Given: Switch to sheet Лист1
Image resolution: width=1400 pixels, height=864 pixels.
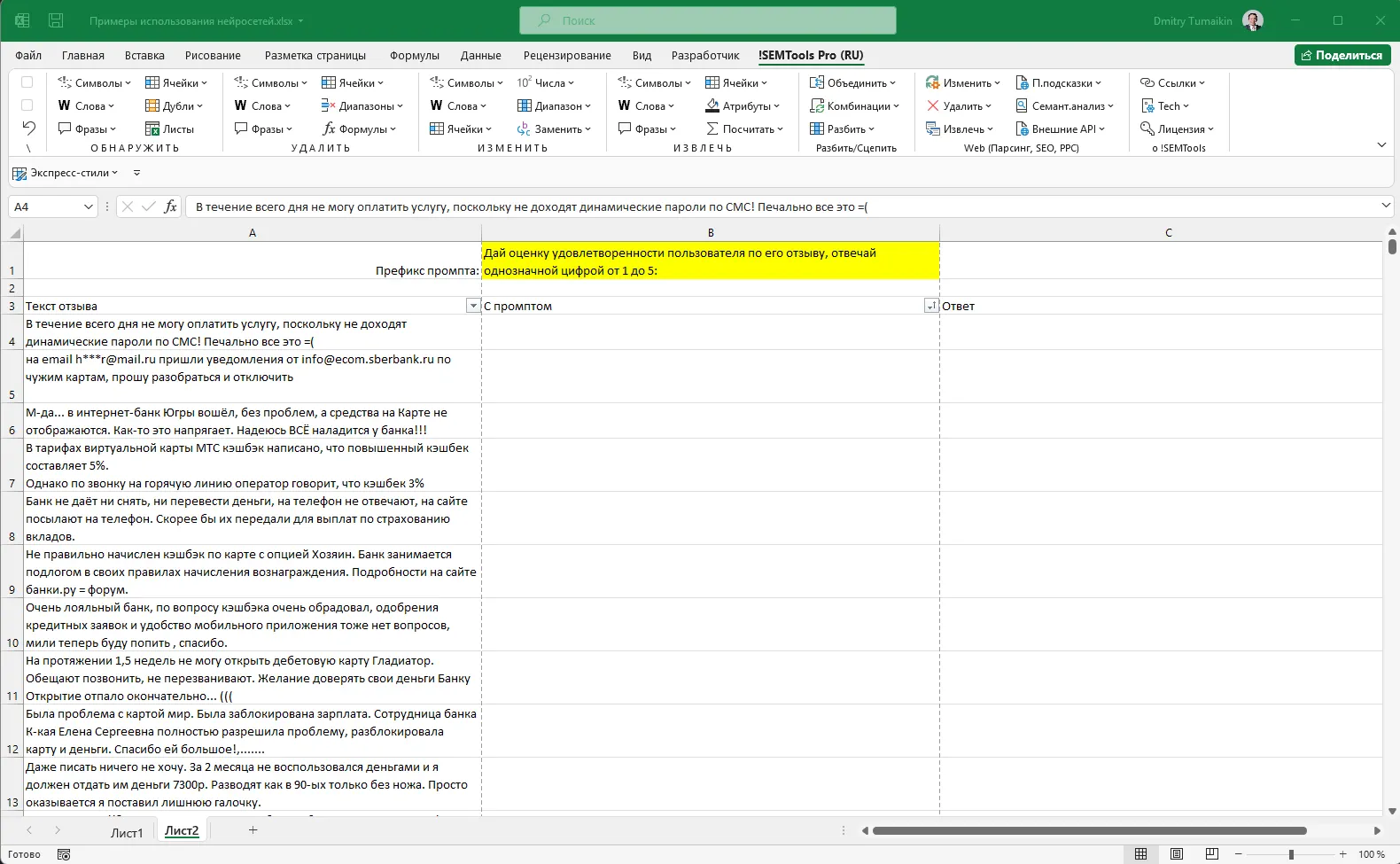Looking at the screenshot, I should [127, 832].
